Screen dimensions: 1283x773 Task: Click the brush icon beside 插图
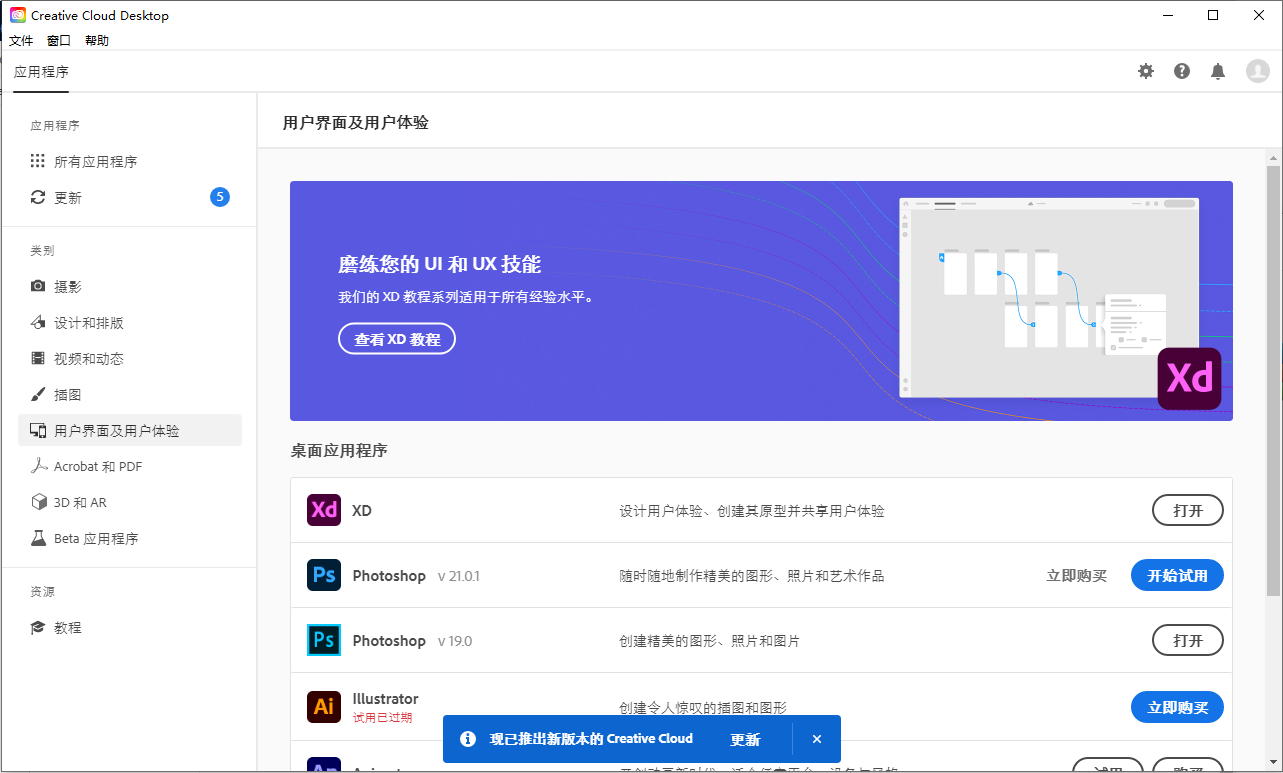(38, 394)
